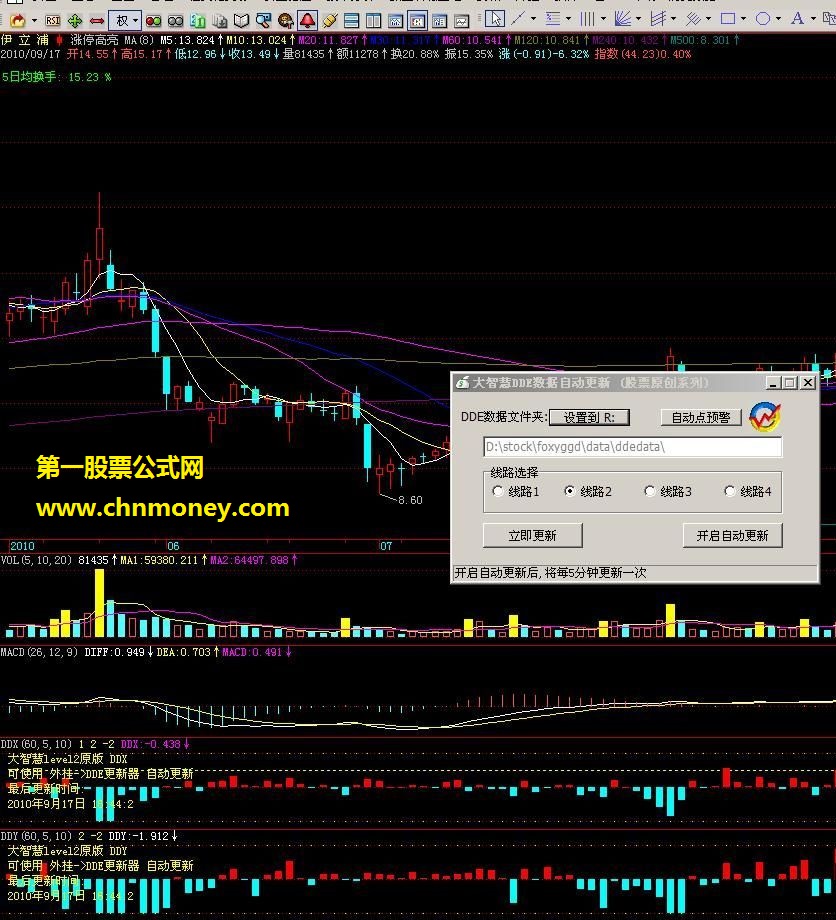Expand the trend line tool dropdown
This screenshot has width=836, height=920.
pos(533,19)
